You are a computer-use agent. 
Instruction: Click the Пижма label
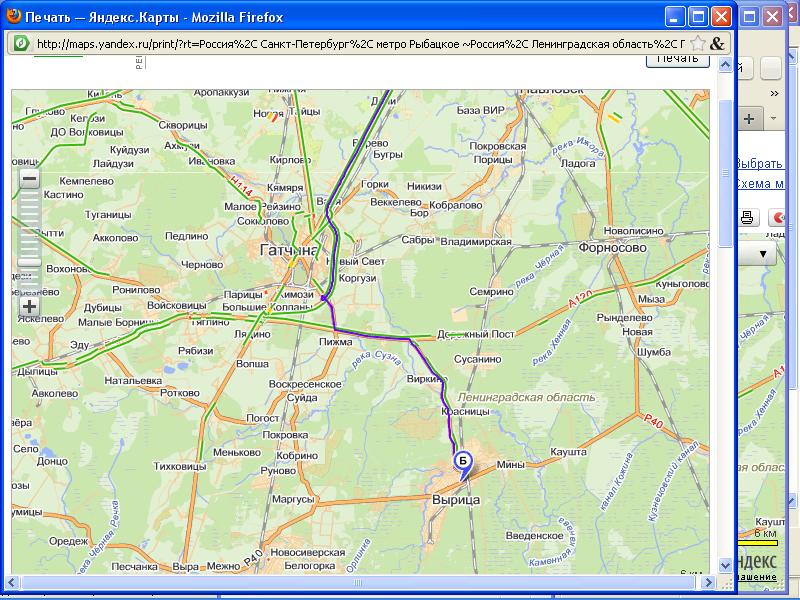(335, 341)
